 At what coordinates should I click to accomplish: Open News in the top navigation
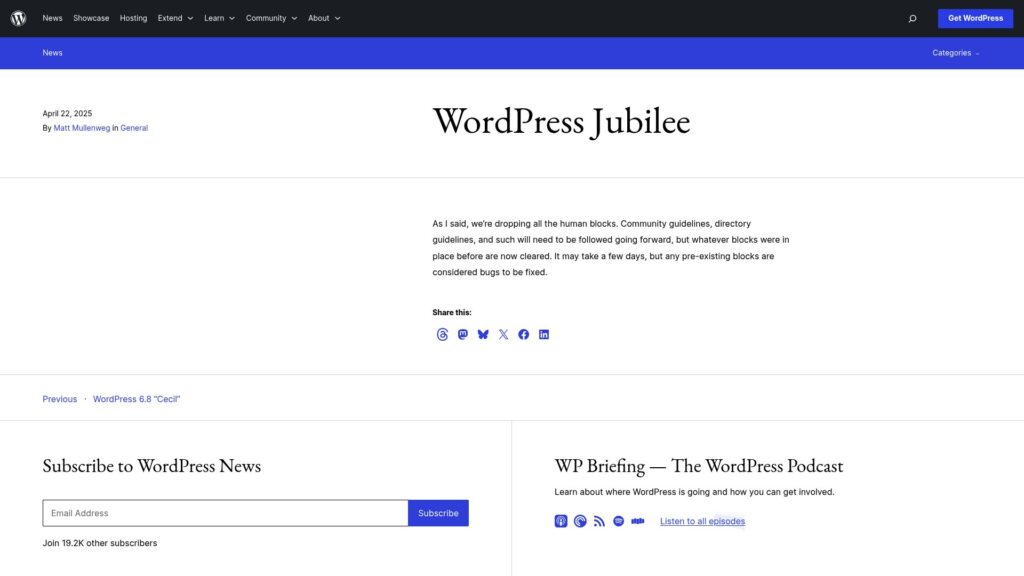[x=52, y=18]
